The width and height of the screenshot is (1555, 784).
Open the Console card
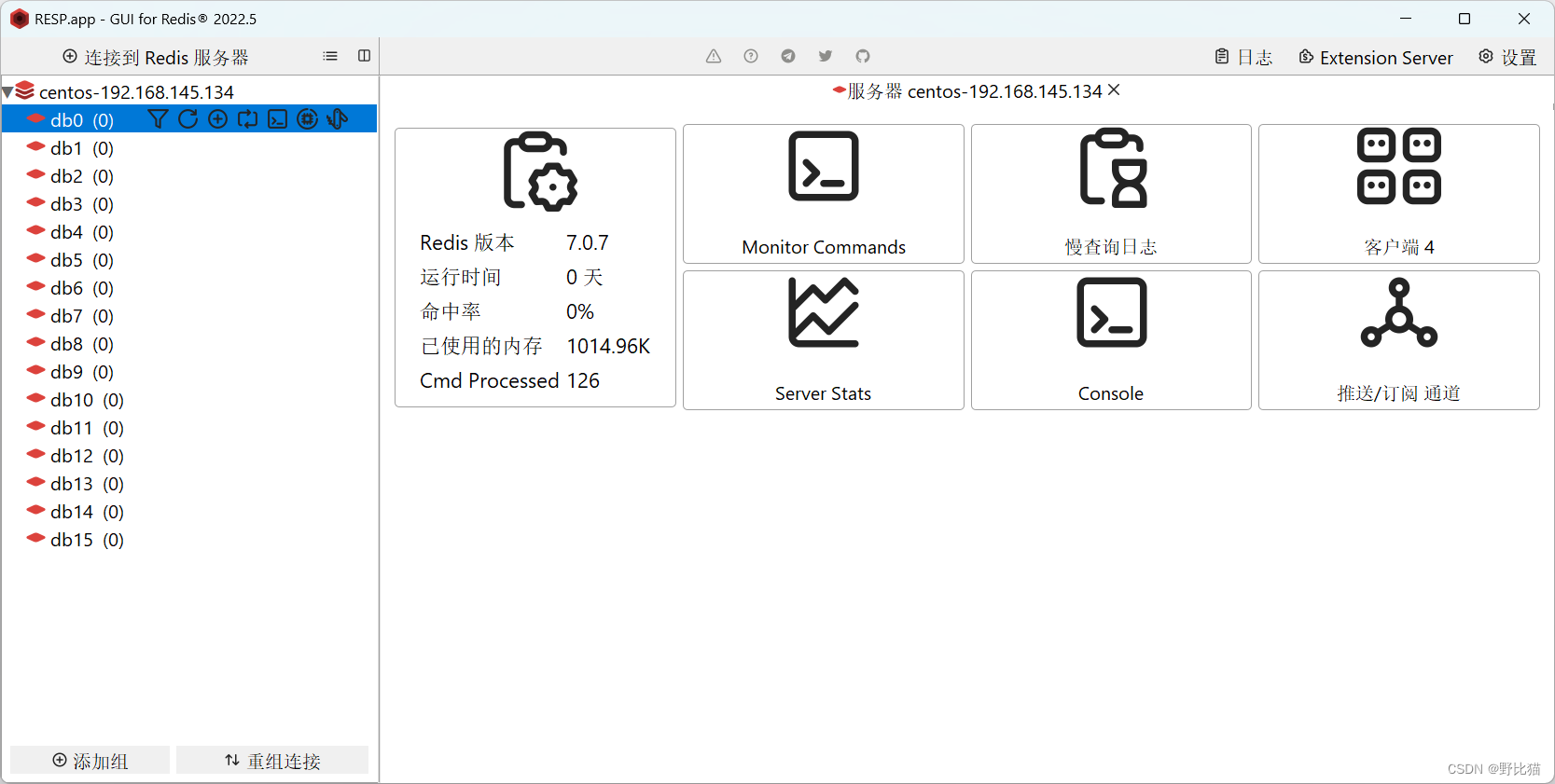coord(1111,340)
